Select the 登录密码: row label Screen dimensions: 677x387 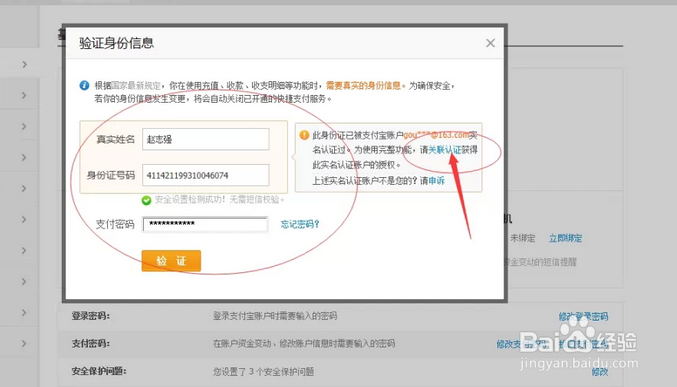91,316
